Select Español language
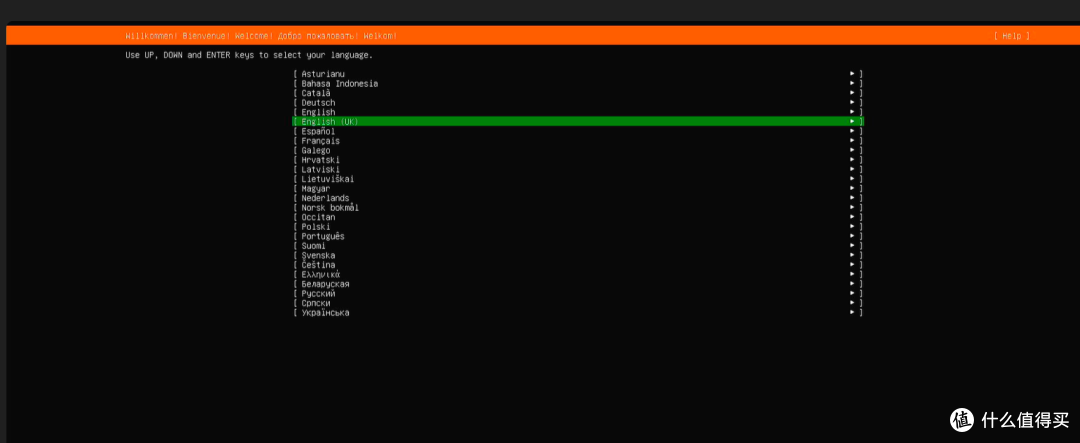This screenshot has height=443, width=1080. pyautogui.click(x=578, y=131)
